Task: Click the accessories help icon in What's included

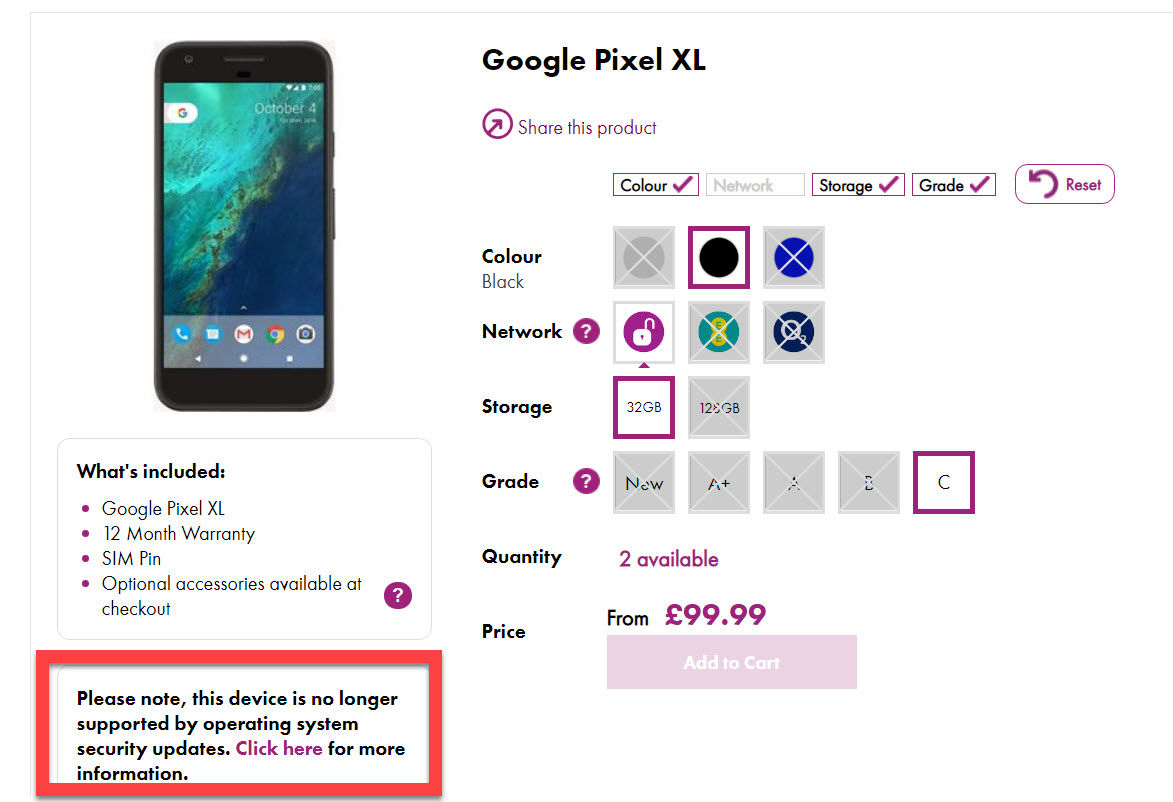Action: (398, 596)
